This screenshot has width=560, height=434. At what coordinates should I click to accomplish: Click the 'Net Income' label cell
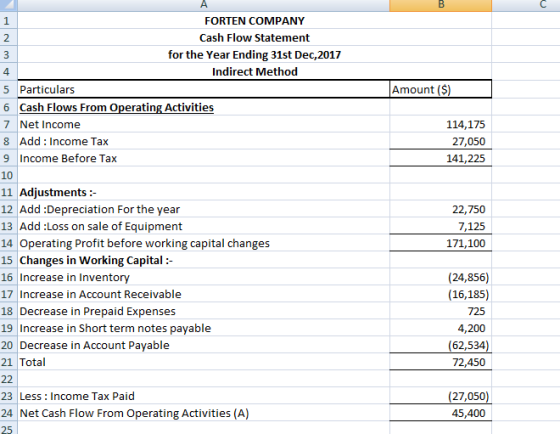pos(204,124)
